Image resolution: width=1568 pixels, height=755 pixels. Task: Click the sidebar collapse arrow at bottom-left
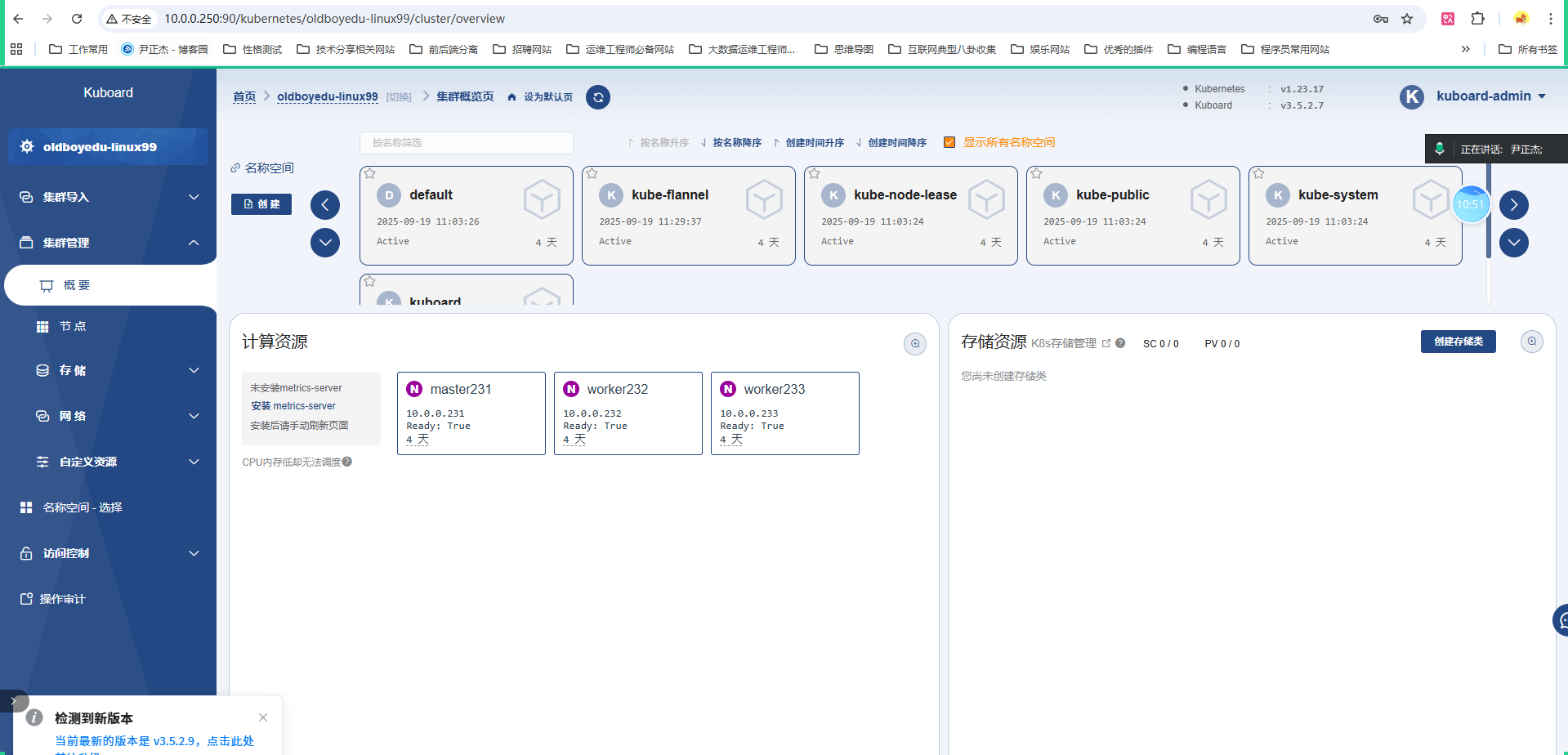click(x=14, y=701)
